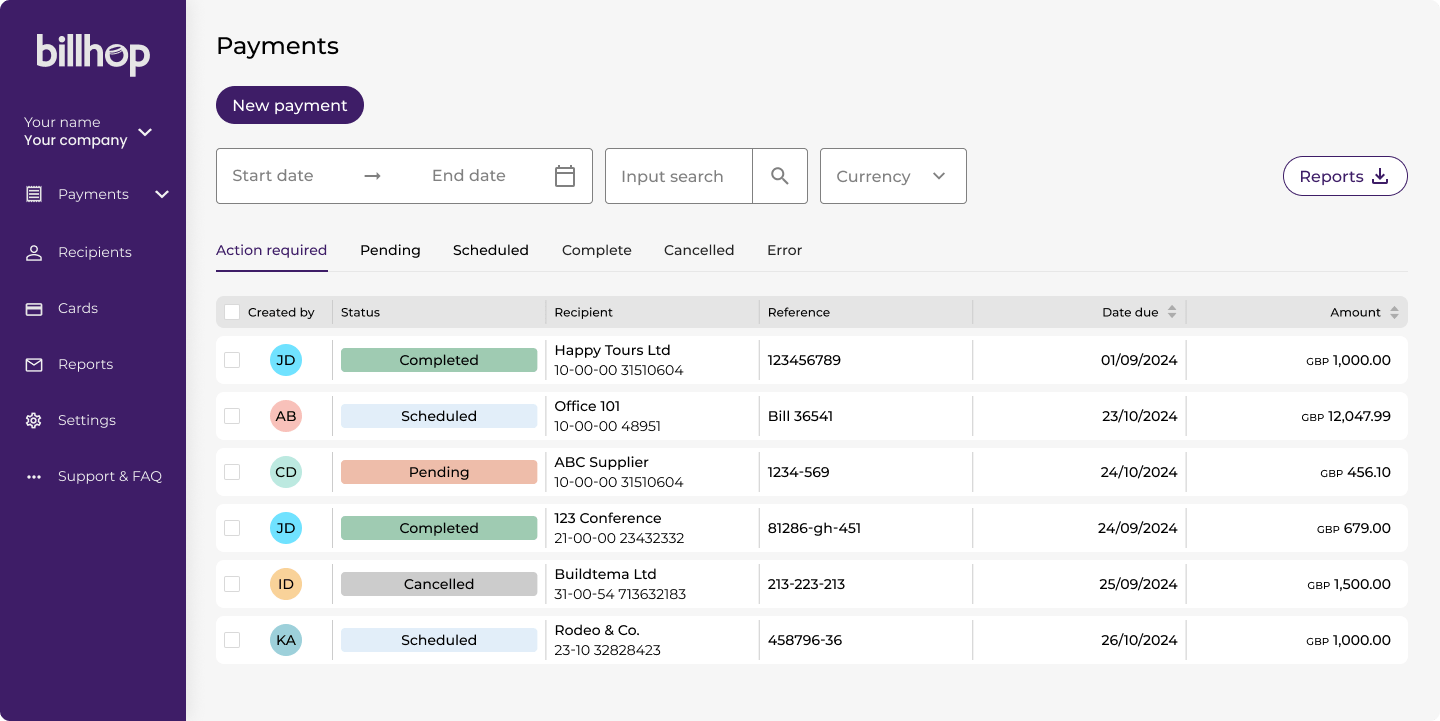Download reports with the Reports button

[1345, 176]
